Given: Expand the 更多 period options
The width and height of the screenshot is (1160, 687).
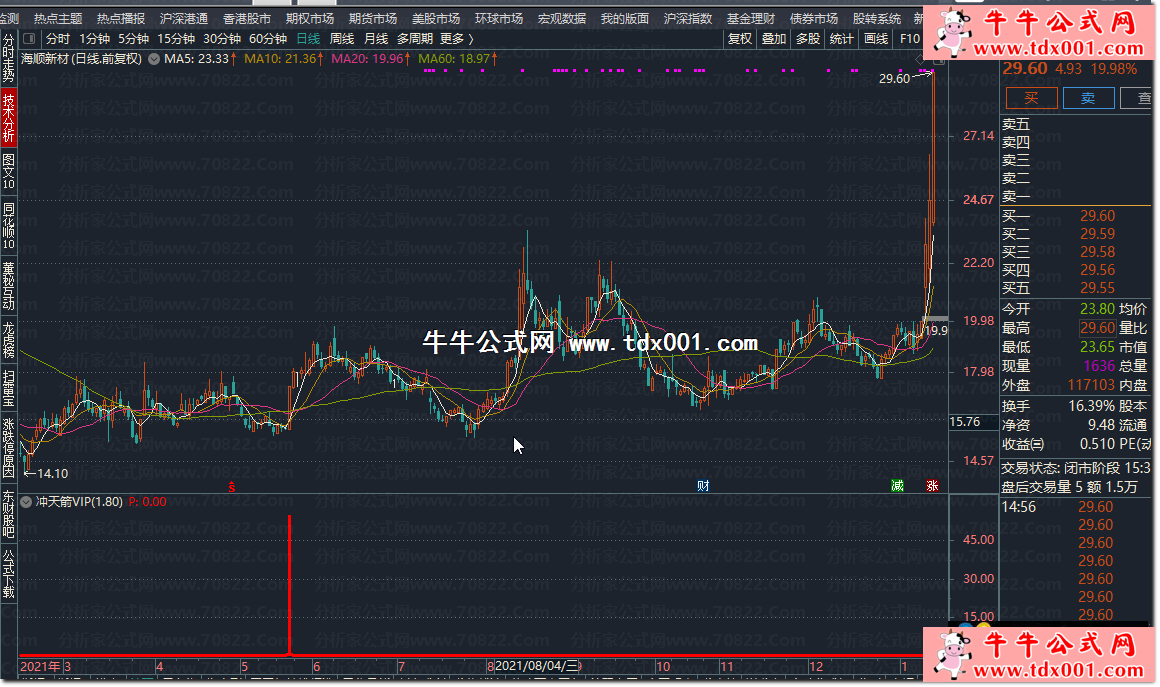Looking at the screenshot, I should tap(456, 39).
